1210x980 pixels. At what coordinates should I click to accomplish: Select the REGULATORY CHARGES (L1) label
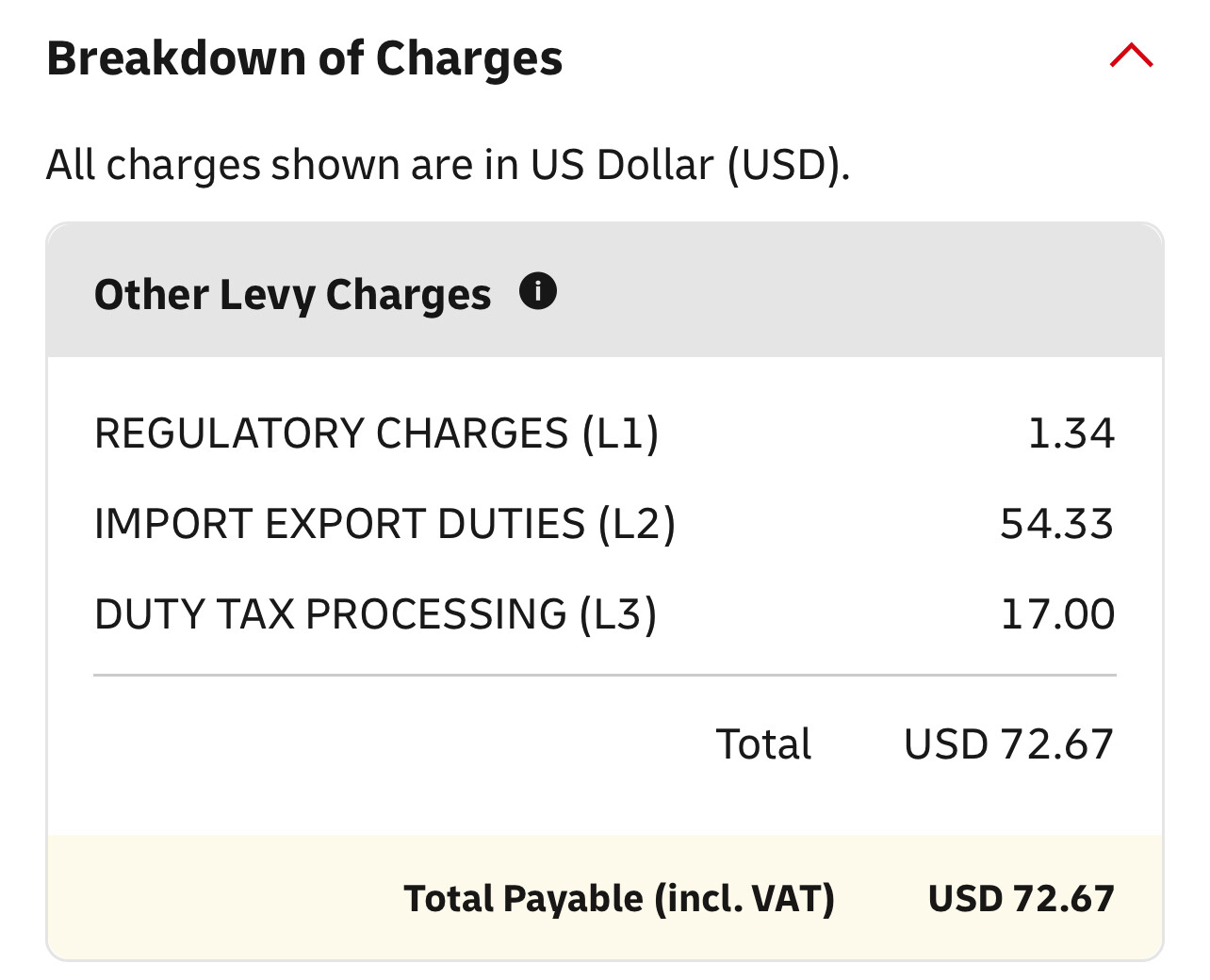click(376, 433)
